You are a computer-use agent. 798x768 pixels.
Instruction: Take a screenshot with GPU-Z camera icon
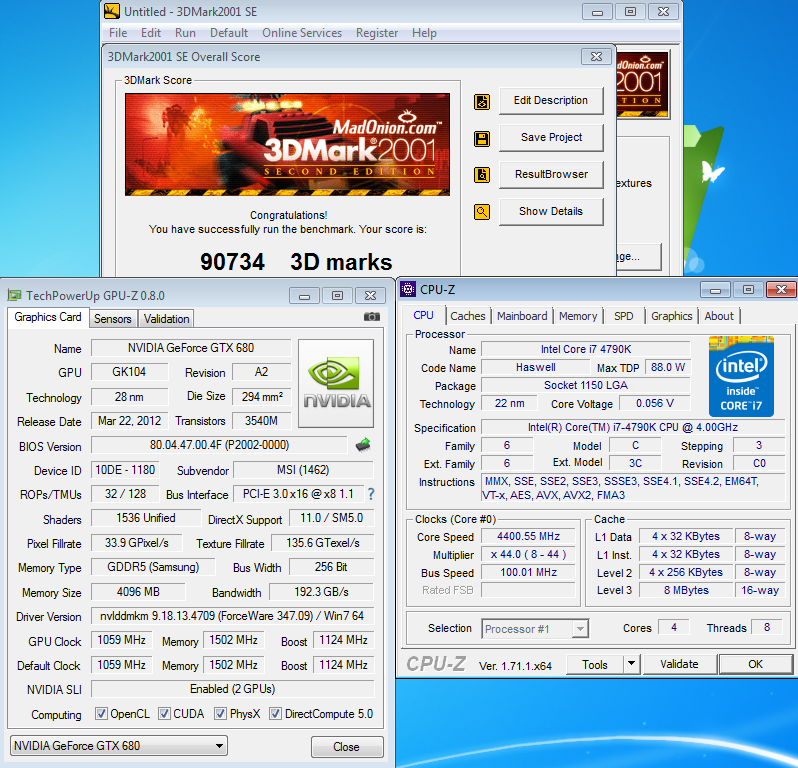[372, 317]
